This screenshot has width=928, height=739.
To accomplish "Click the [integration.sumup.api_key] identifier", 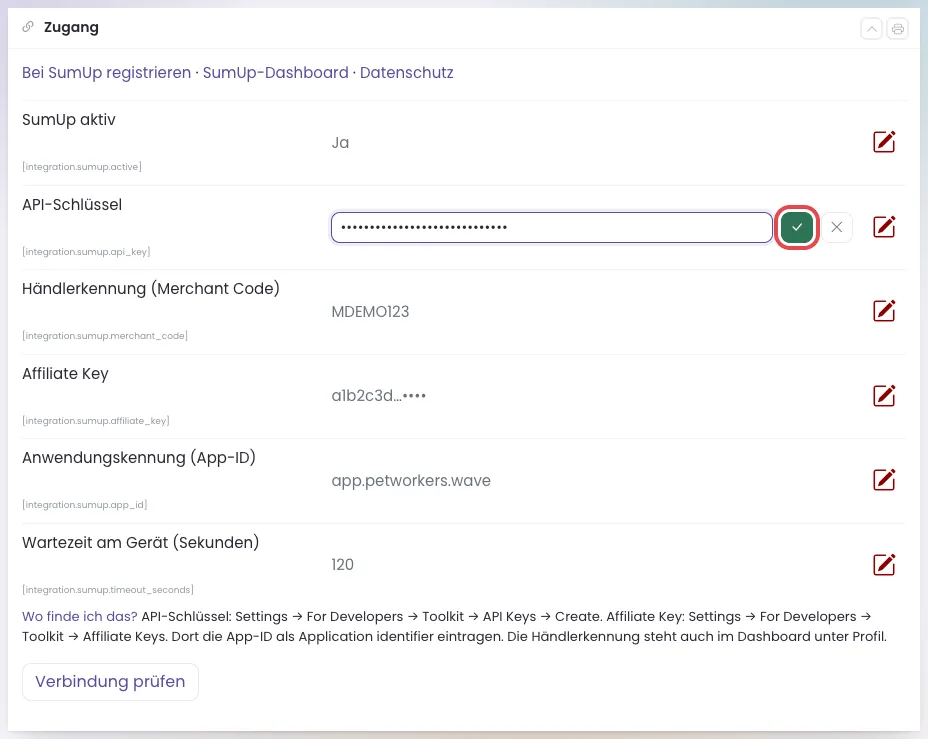I will (x=86, y=251).
